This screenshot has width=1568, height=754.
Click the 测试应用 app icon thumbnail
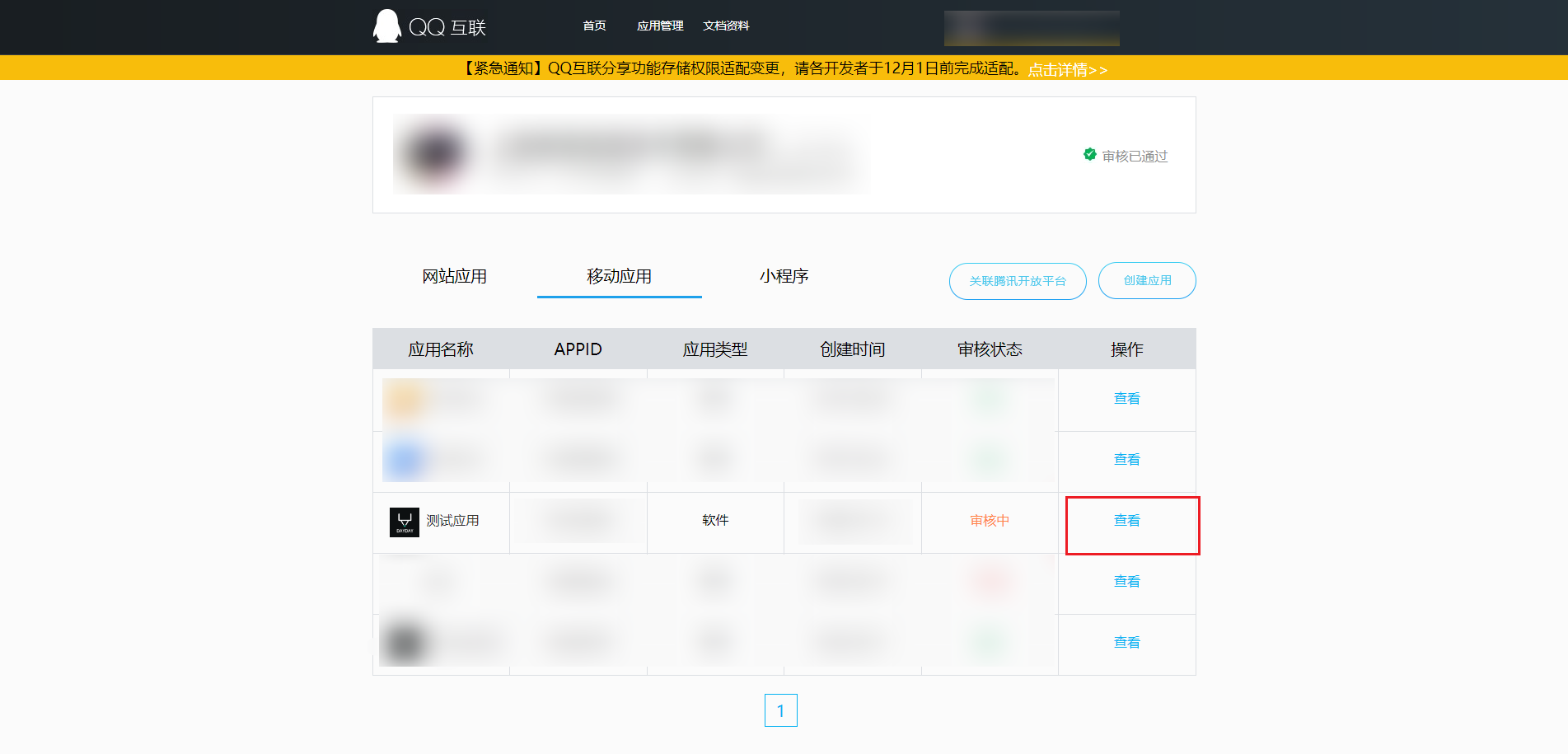pos(405,522)
